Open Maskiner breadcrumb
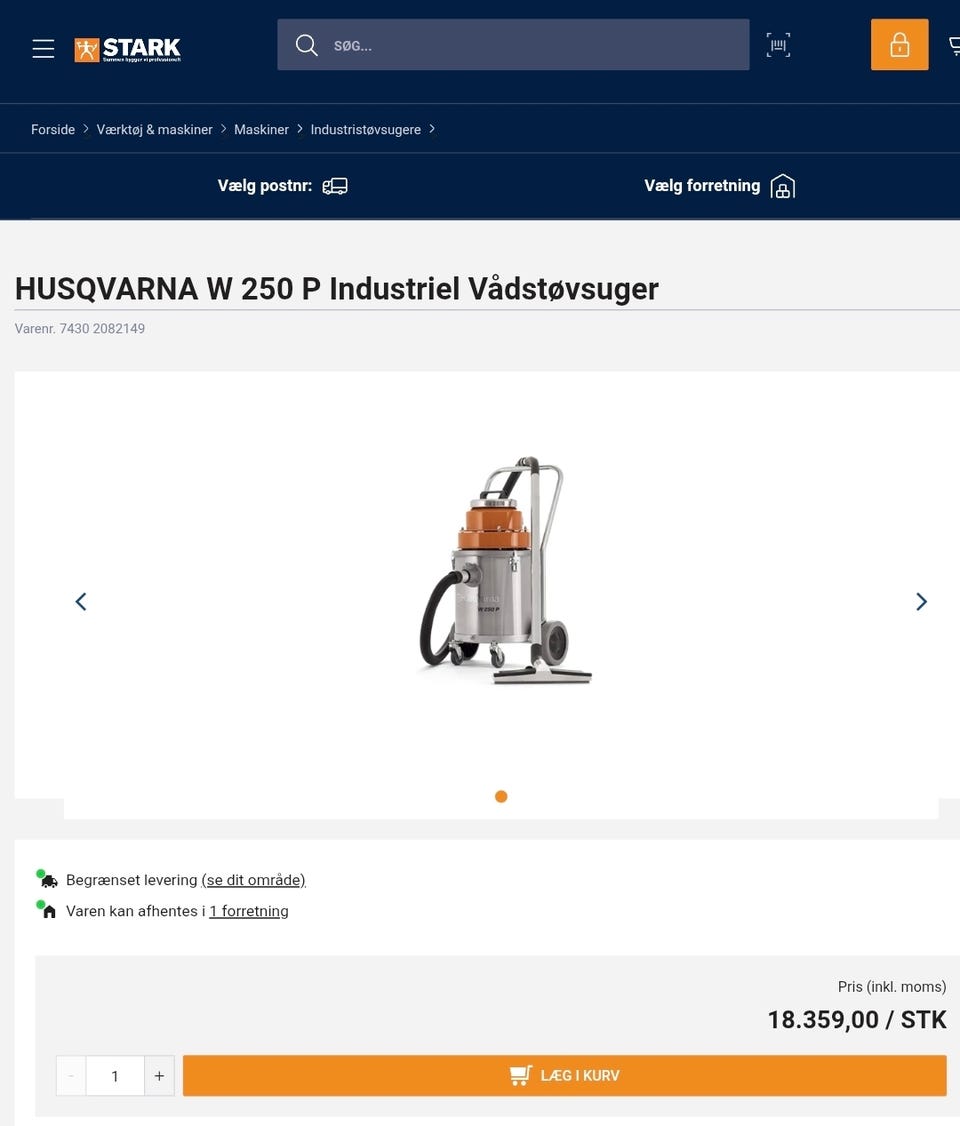 (261, 129)
